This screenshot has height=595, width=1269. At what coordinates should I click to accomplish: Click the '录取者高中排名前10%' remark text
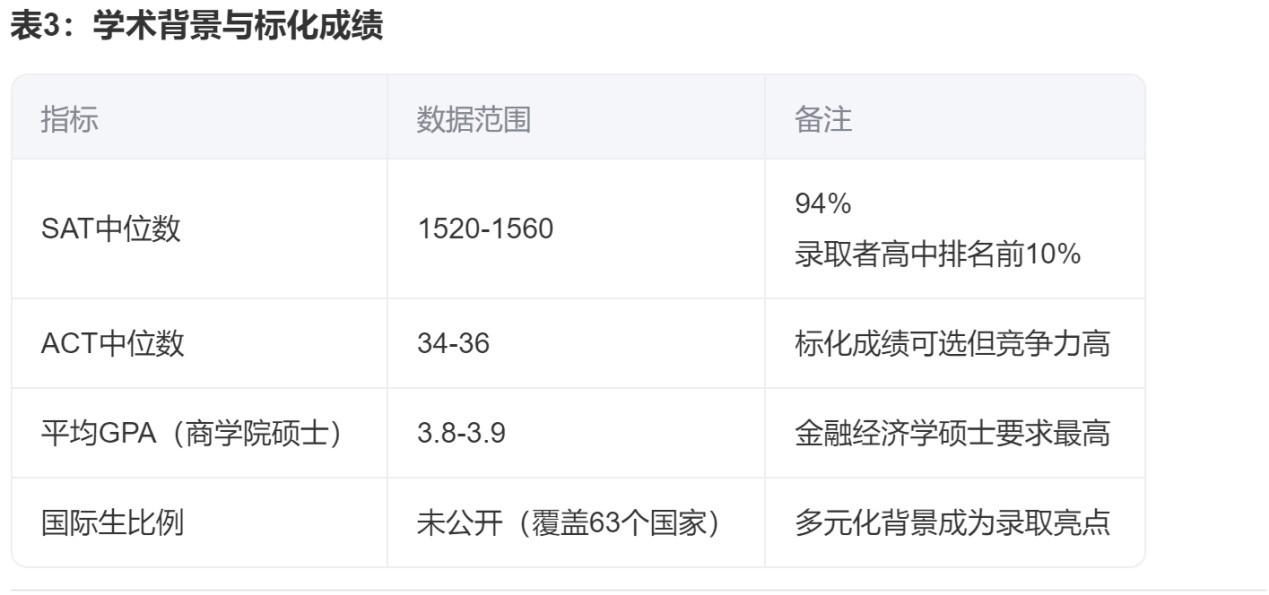tap(937, 254)
